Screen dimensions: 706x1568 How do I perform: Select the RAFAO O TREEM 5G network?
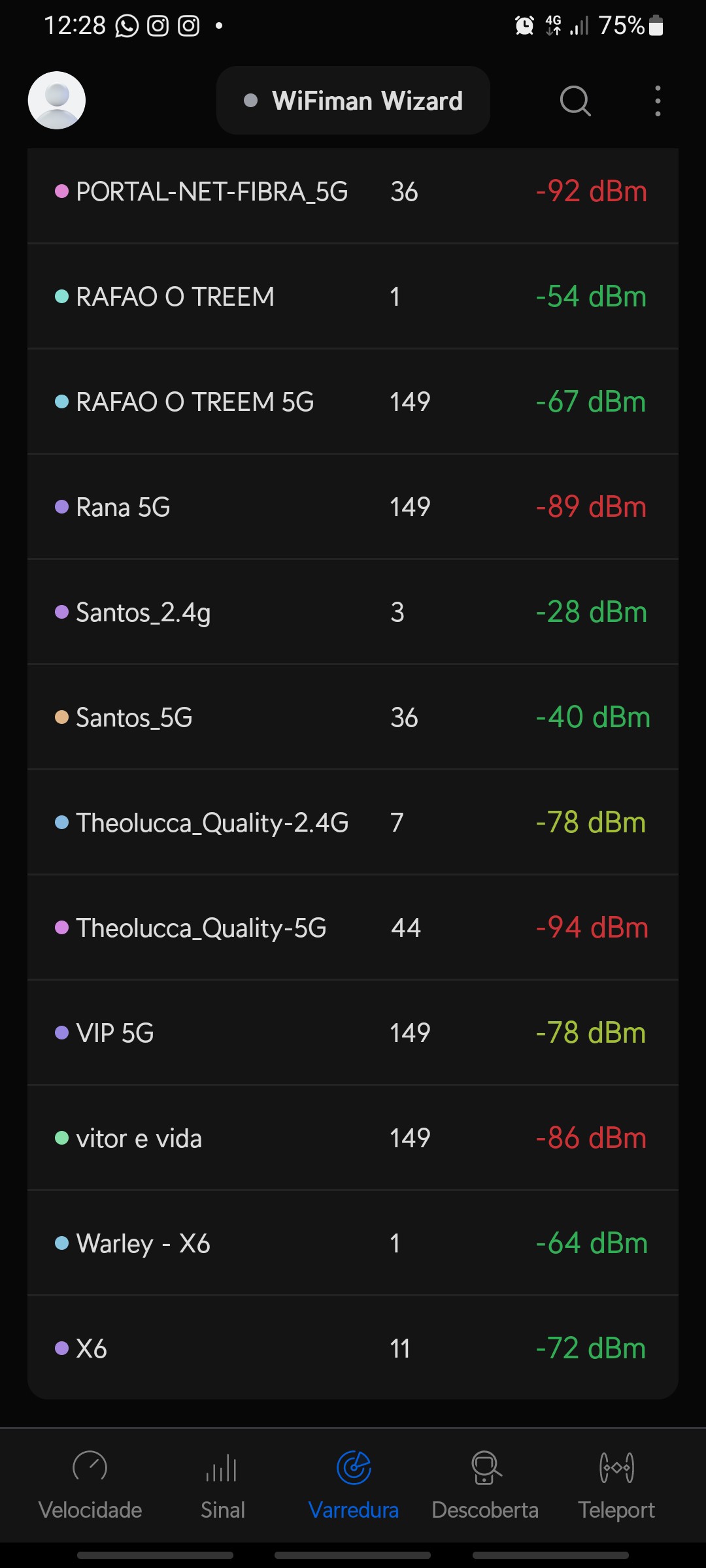pyautogui.click(x=353, y=402)
